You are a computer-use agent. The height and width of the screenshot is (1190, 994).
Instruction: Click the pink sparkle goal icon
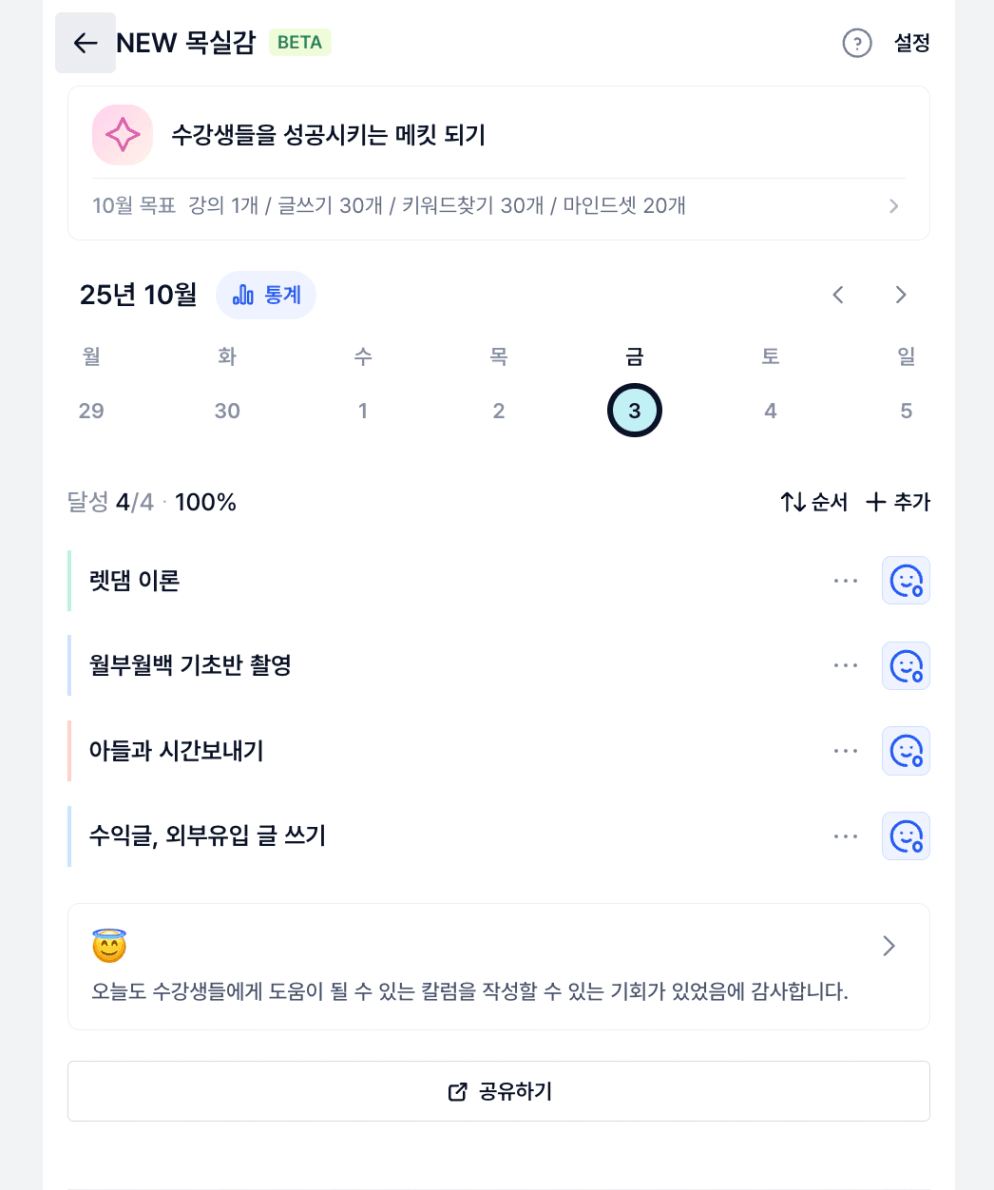[122, 135]
